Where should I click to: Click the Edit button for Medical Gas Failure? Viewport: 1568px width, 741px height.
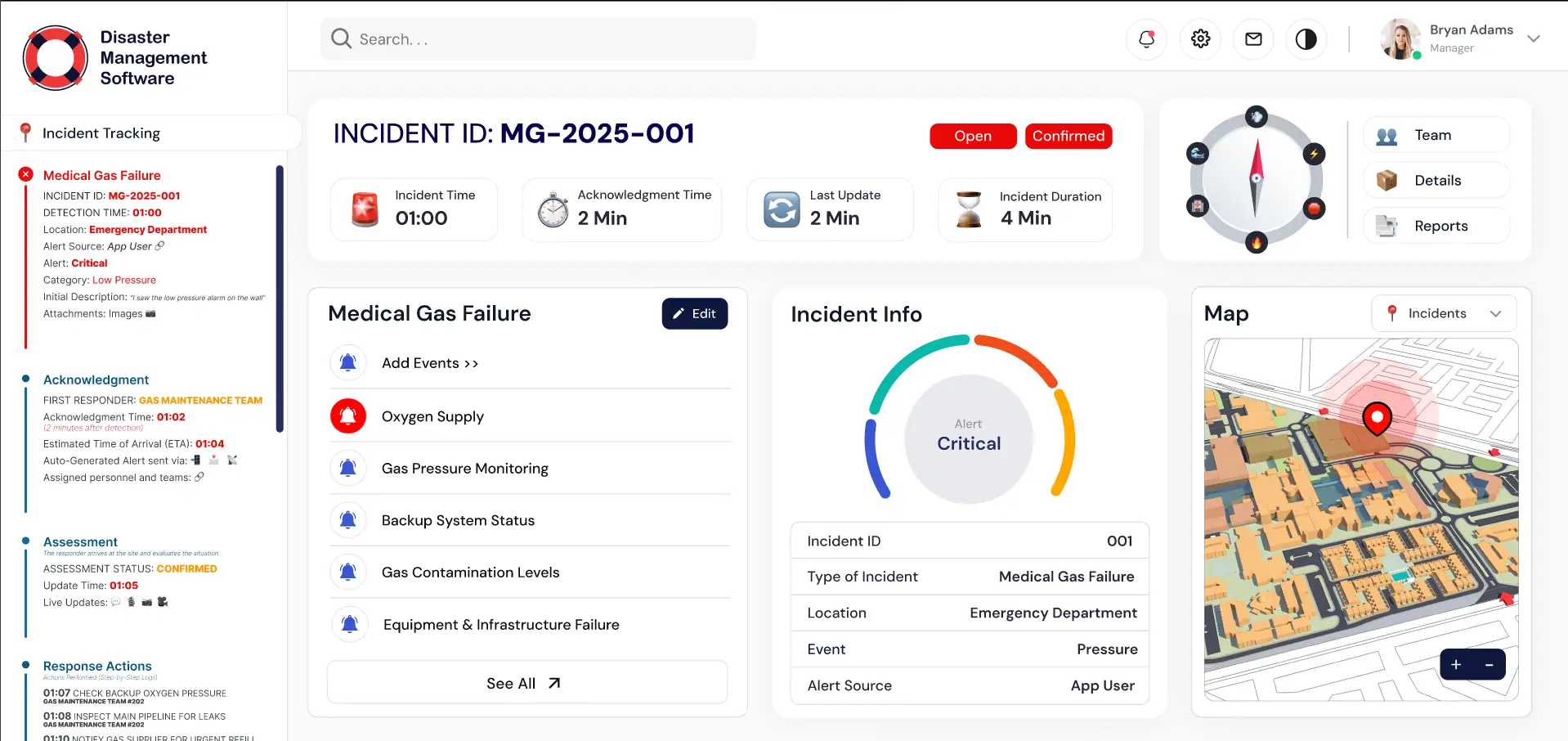695,313
